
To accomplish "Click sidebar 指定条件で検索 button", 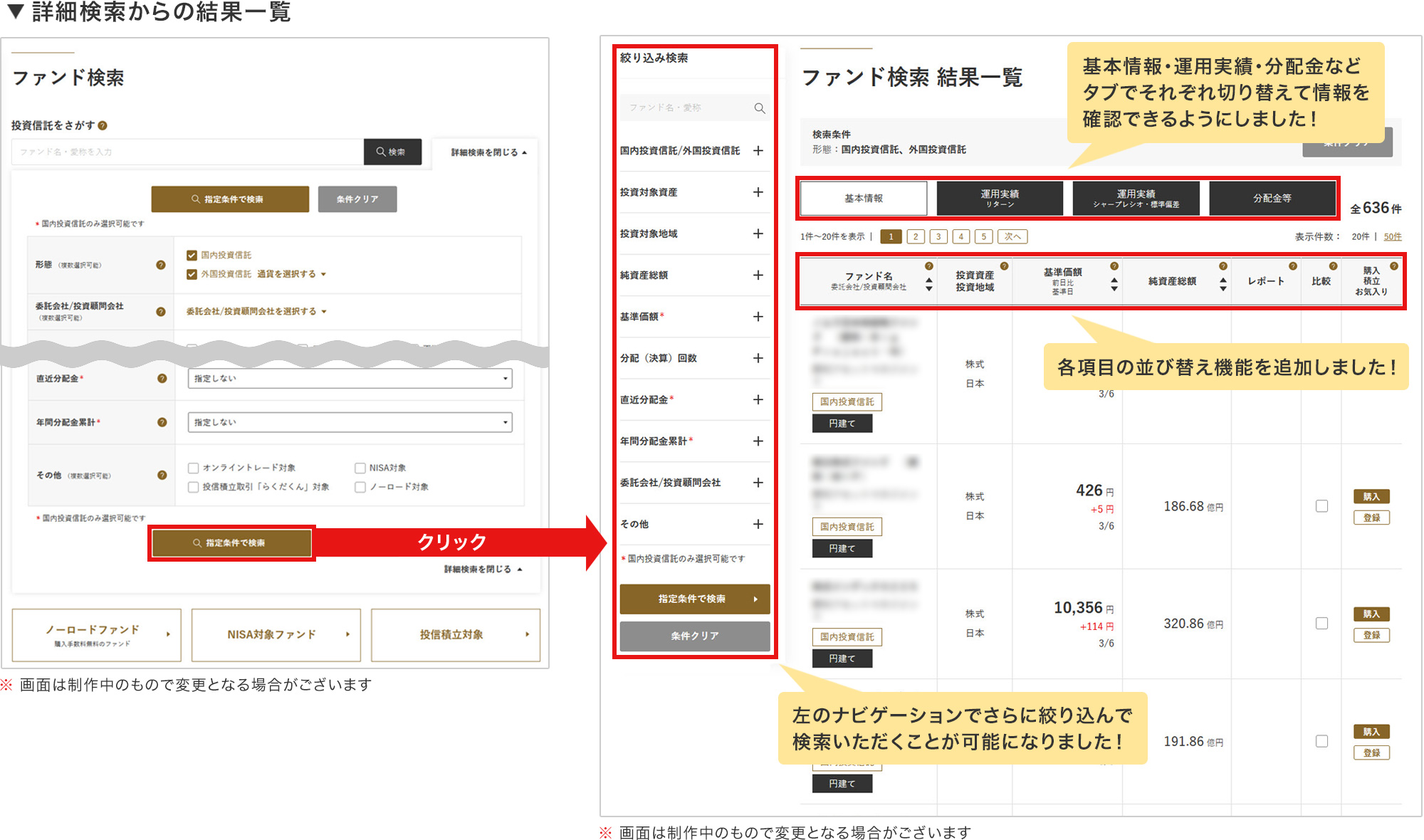I will (695, 599).
